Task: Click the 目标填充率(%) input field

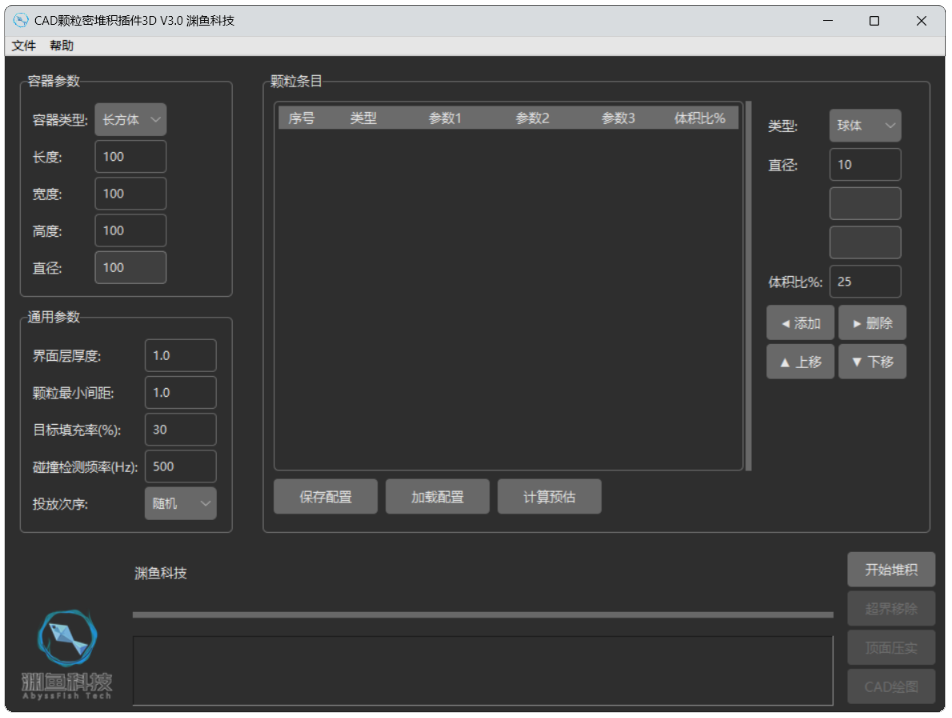Action: click(x=180, y=429)
